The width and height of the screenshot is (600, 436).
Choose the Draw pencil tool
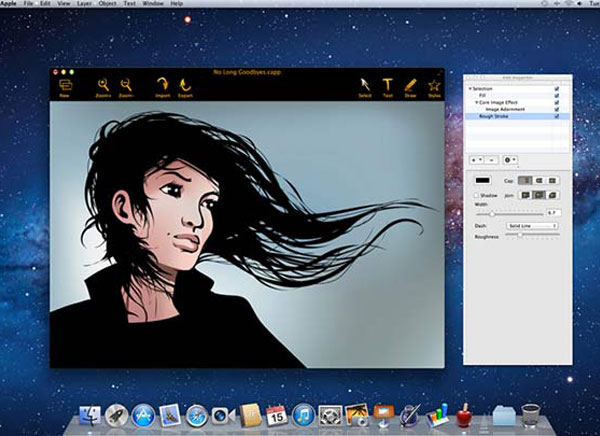click(410, 85)
